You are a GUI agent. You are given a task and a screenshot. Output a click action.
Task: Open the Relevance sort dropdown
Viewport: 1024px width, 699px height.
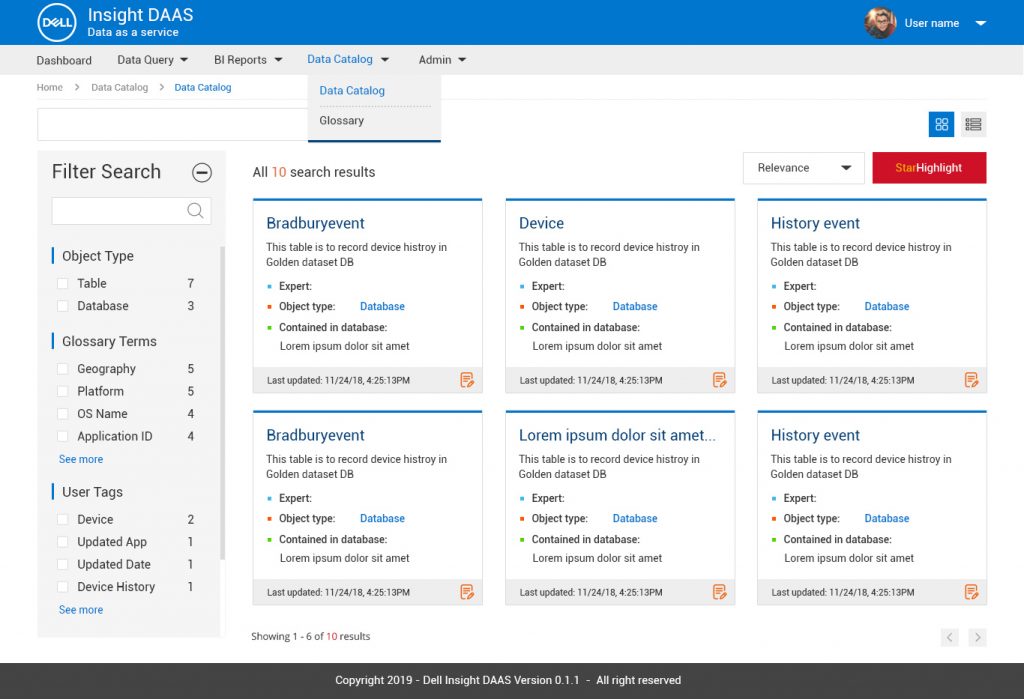click(803, 167)
